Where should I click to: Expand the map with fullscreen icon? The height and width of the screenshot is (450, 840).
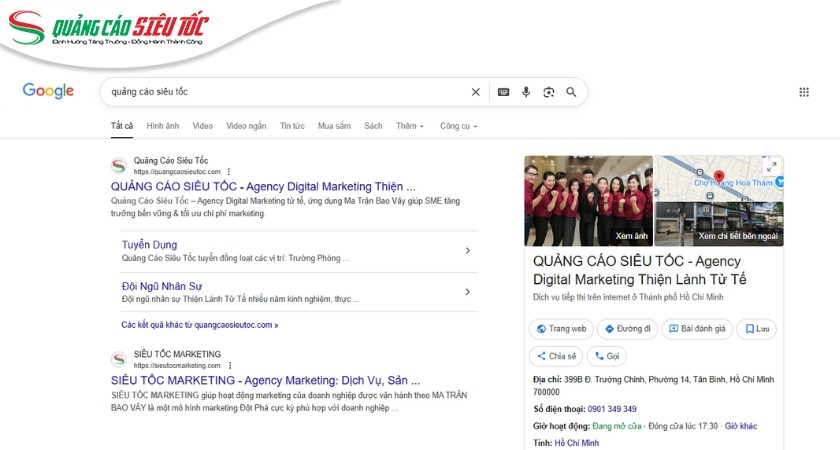[770, 167]
